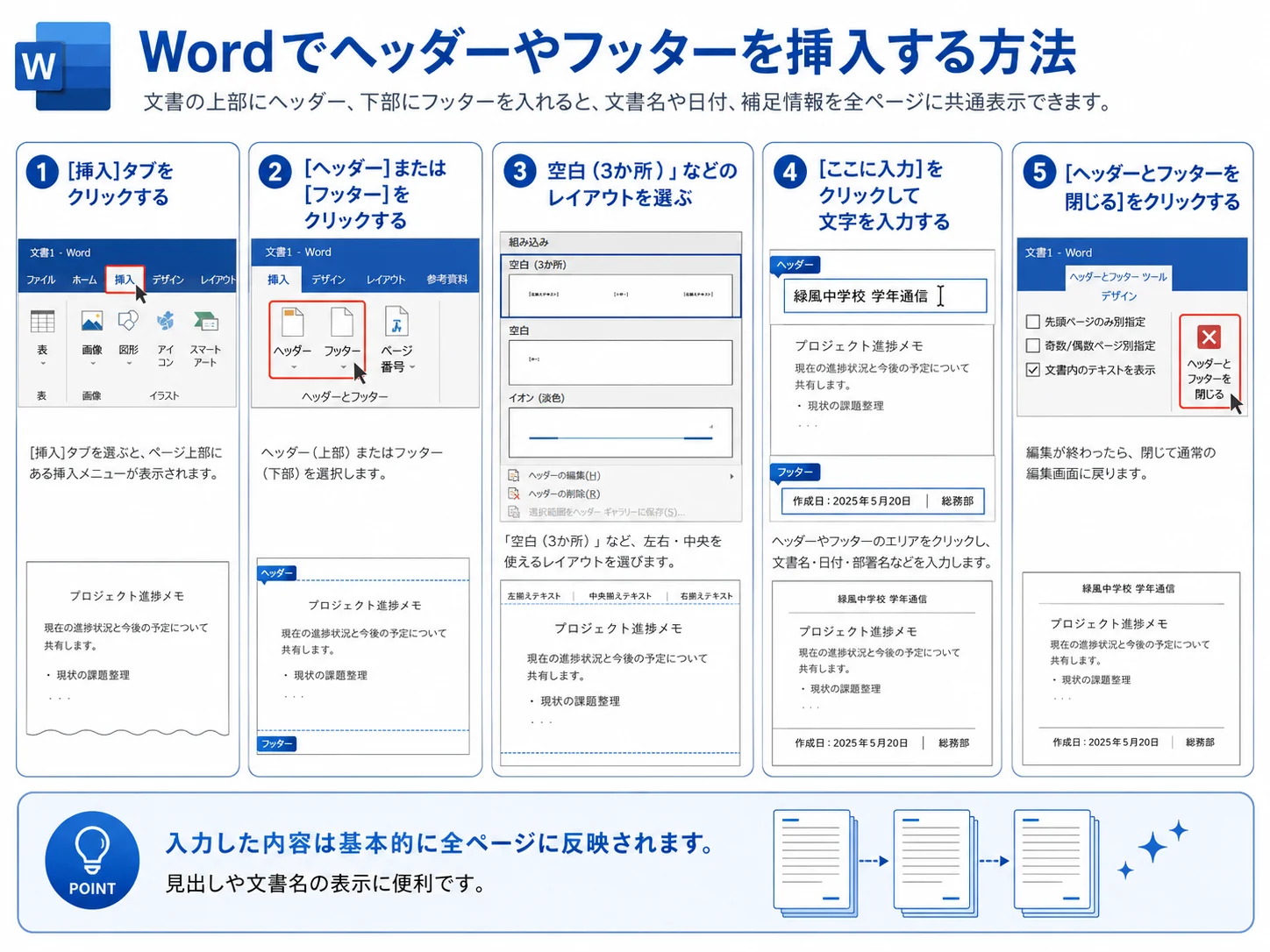Click the main title Wordでヘッダーやフッターを挿入する方法
The width and height of the screenshot is (1270, 952).
tap(608, 52)
